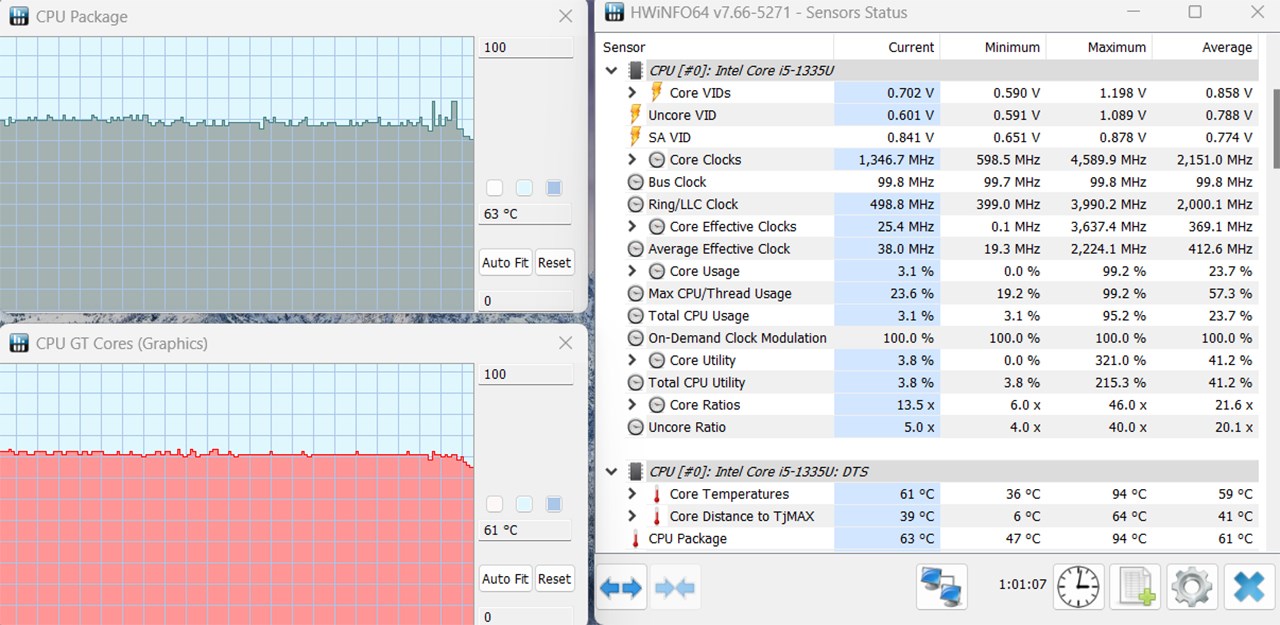Screen dimensions: 1280x625
Task: Click chip icon of CPU [#0] DTS group
Action: (635, 471)
